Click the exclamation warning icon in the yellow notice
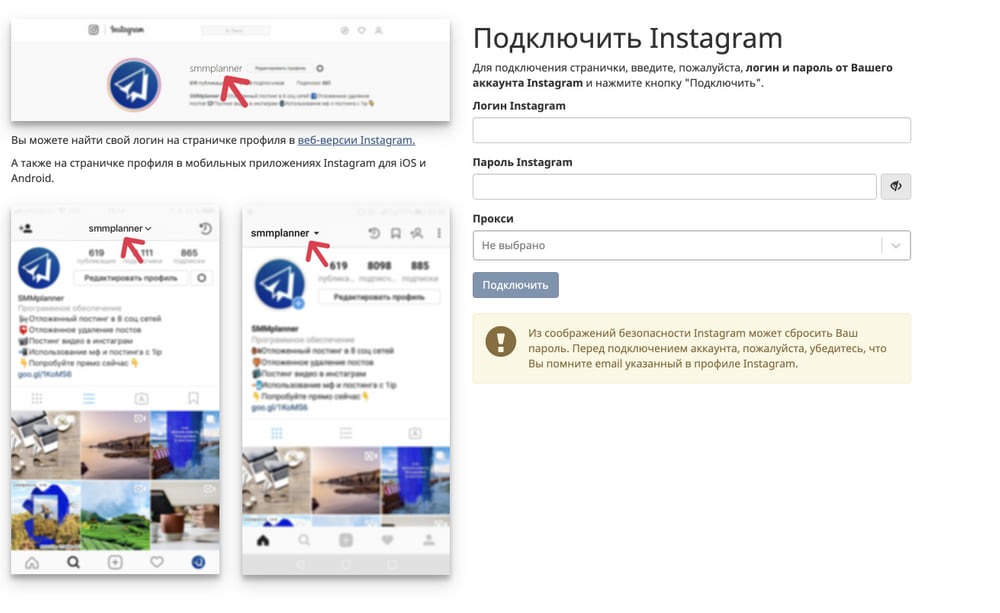 (x=501, y=341)
